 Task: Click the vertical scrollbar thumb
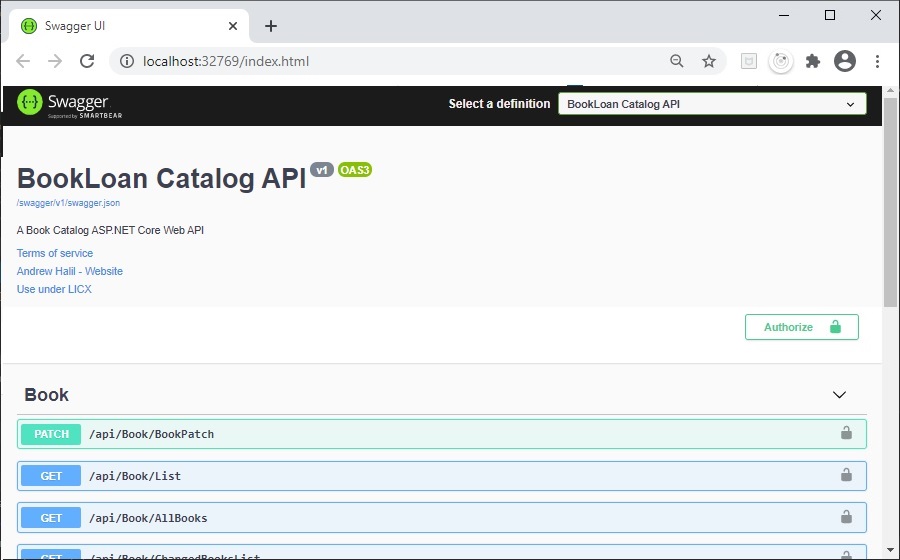pos(890,202)
